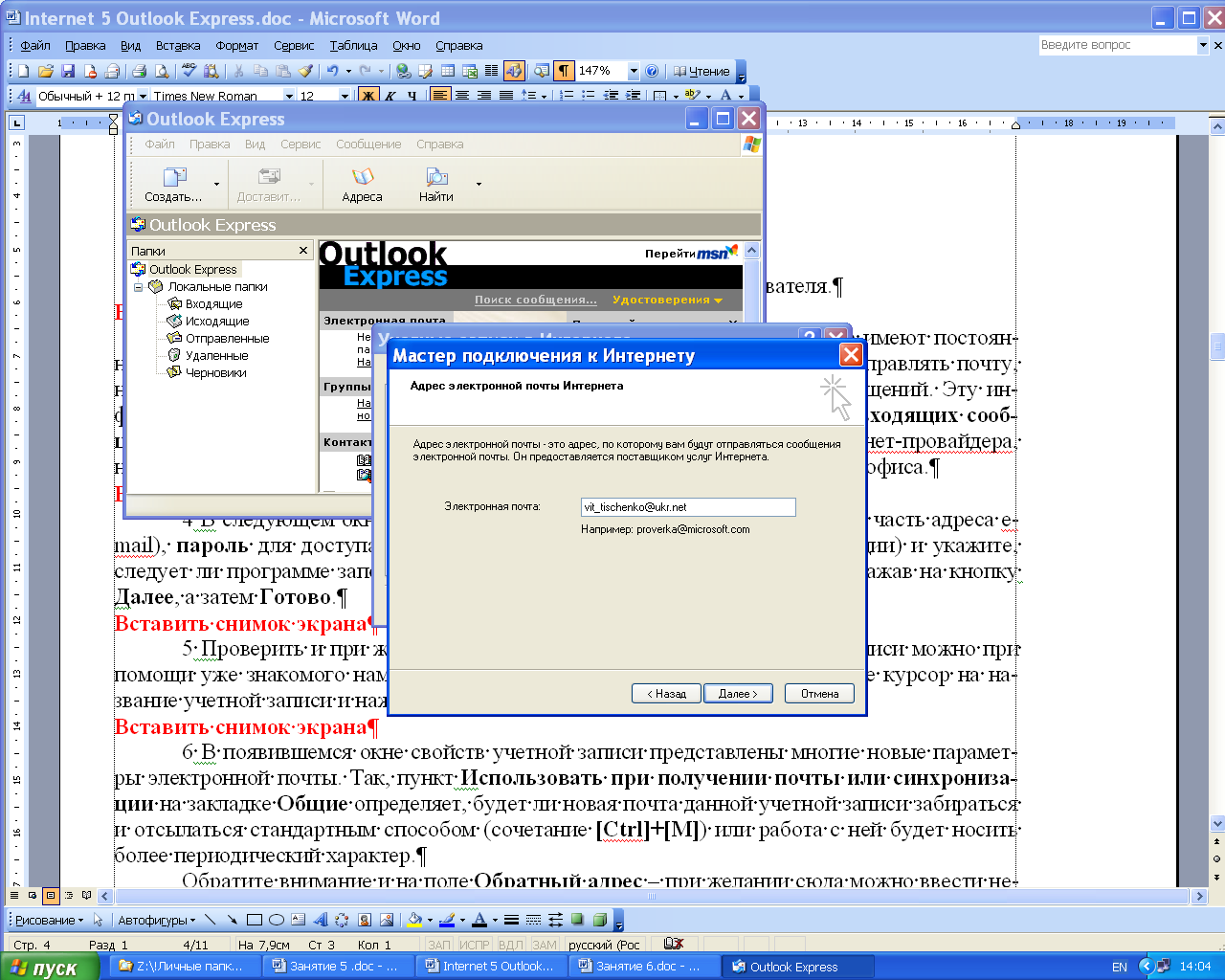This screenshot has width=1225, height=980.
Task: Click Найти button in Outlook Express
Action: 435,184
